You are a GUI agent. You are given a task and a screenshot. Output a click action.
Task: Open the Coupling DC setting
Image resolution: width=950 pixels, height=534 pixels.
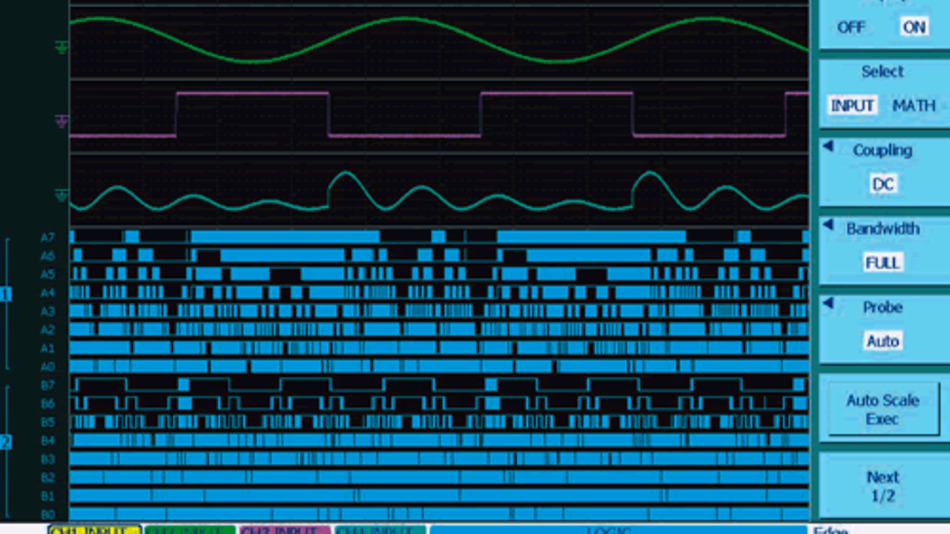[882, 184]
